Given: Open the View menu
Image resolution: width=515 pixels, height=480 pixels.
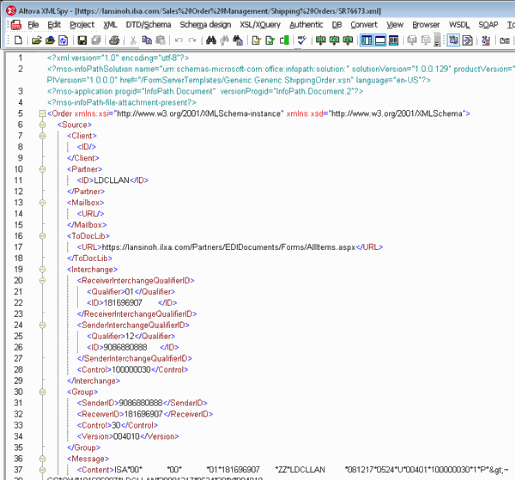Looking at the screenshot, I should 395,25.
